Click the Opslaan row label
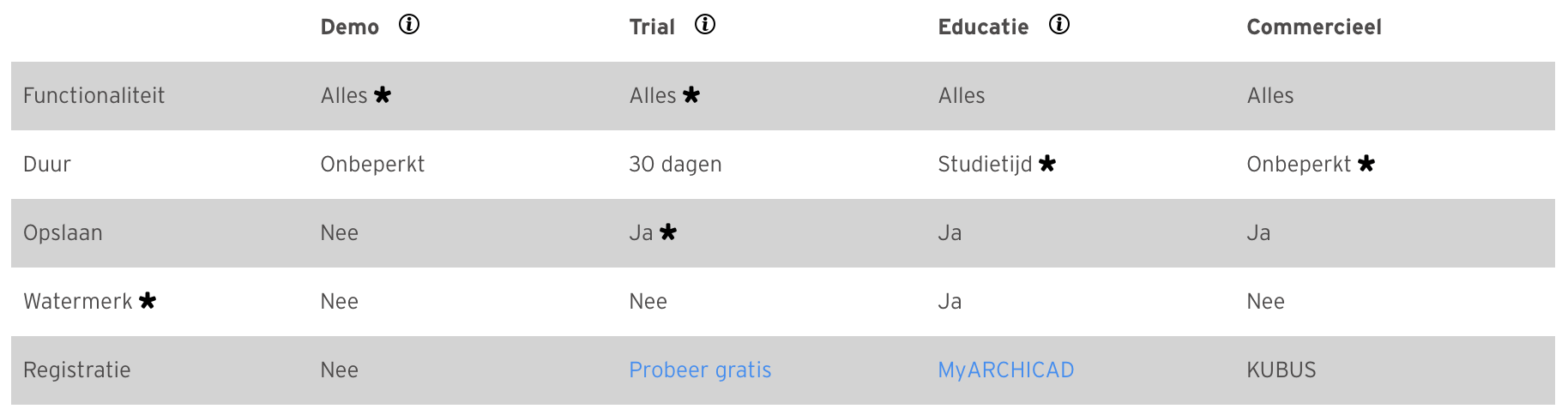This screenshot has width=1568, height=415. click(63, 233)
